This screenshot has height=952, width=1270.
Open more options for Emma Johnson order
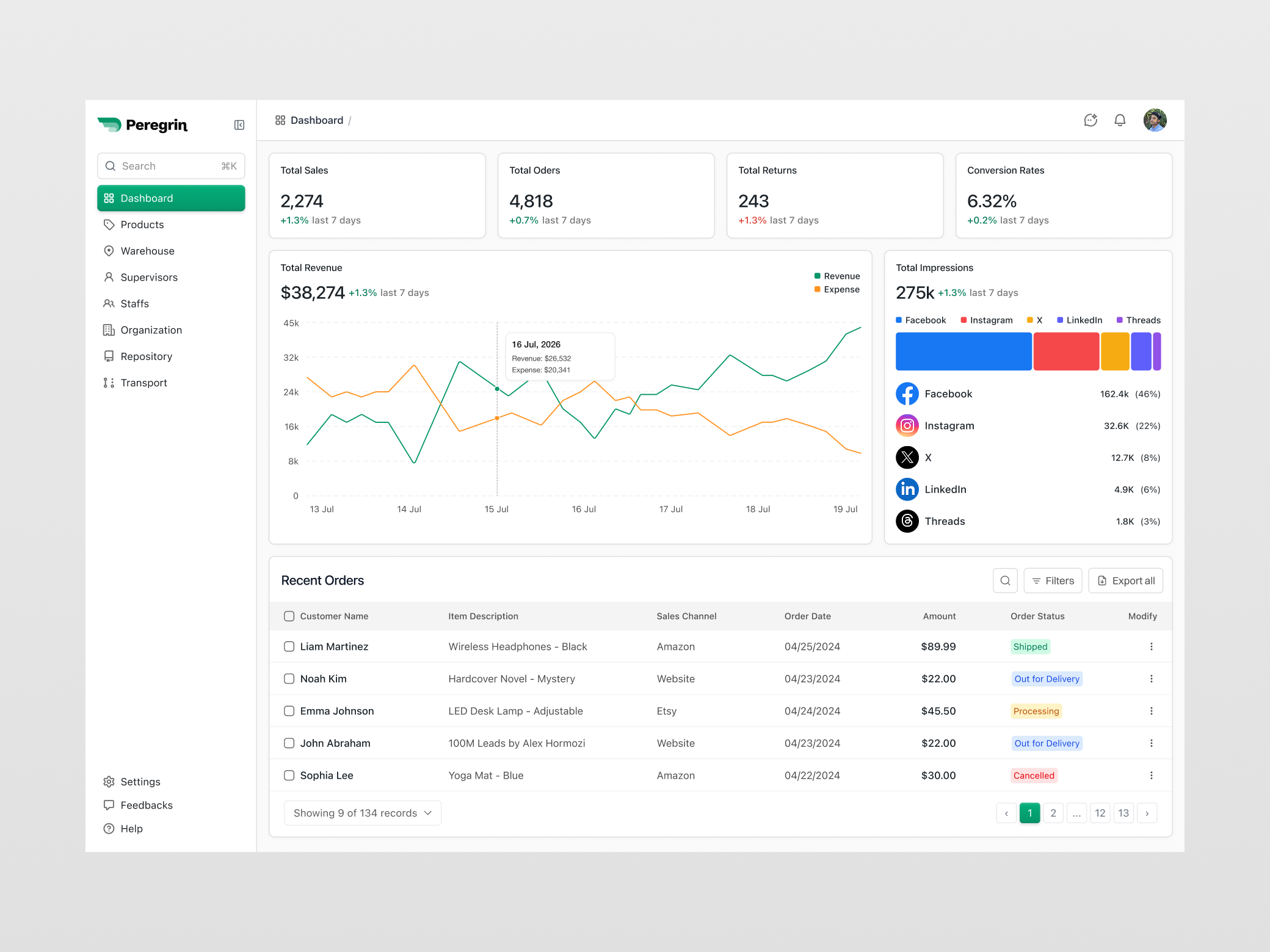(1152, 711)
